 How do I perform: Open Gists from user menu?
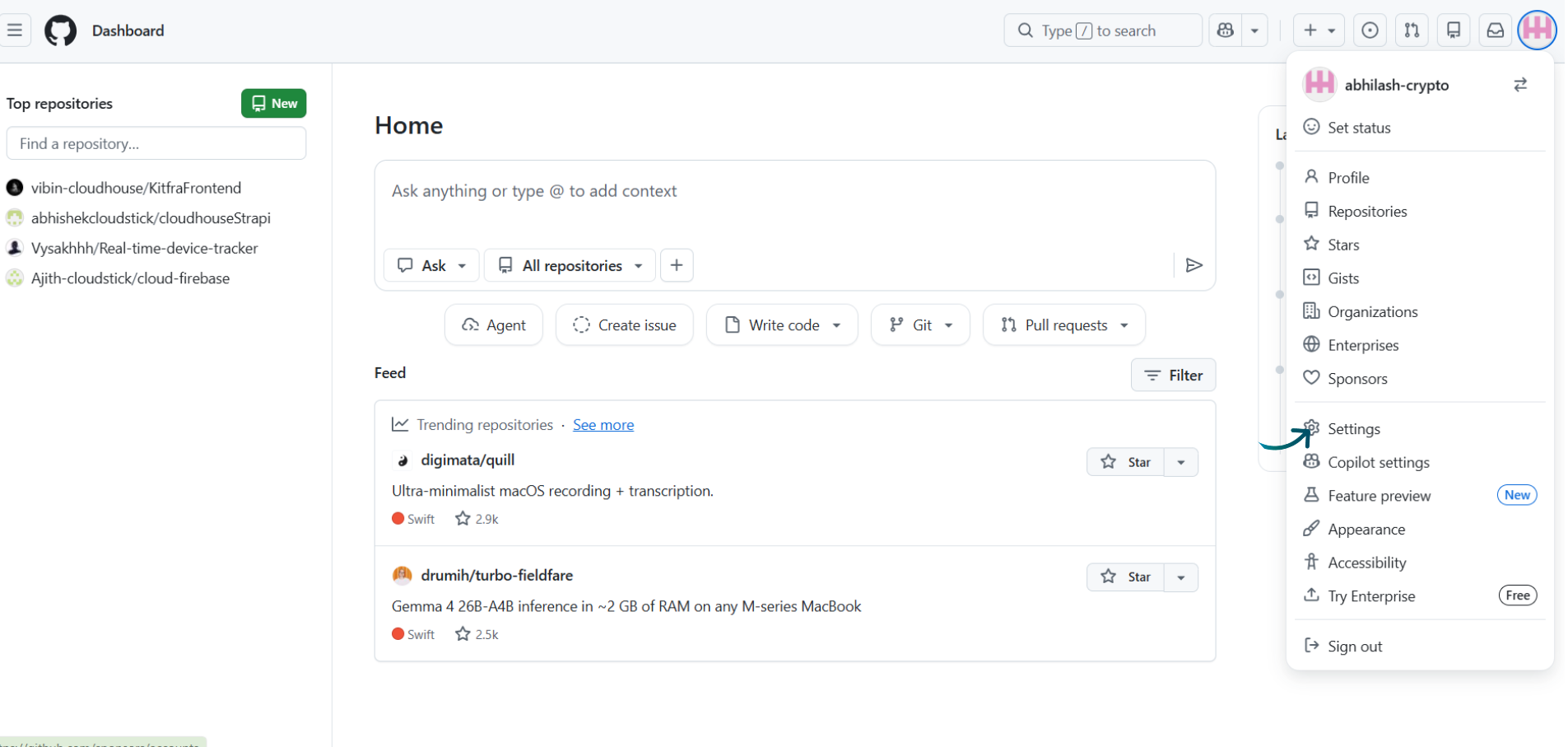pos(1420,278)
